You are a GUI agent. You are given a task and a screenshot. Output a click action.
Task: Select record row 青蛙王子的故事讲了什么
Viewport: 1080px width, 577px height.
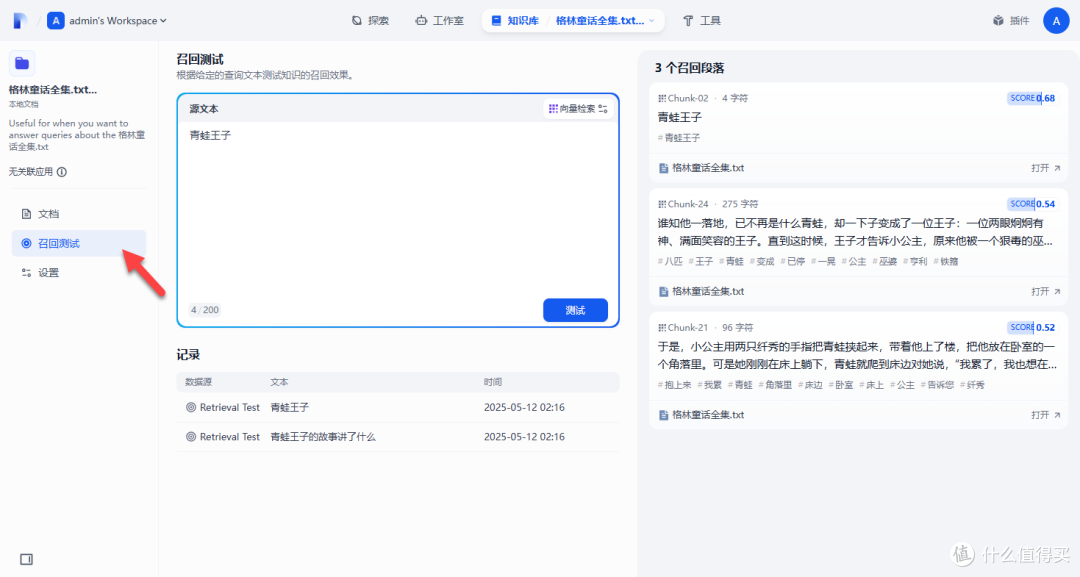click(x=398, y=437)
